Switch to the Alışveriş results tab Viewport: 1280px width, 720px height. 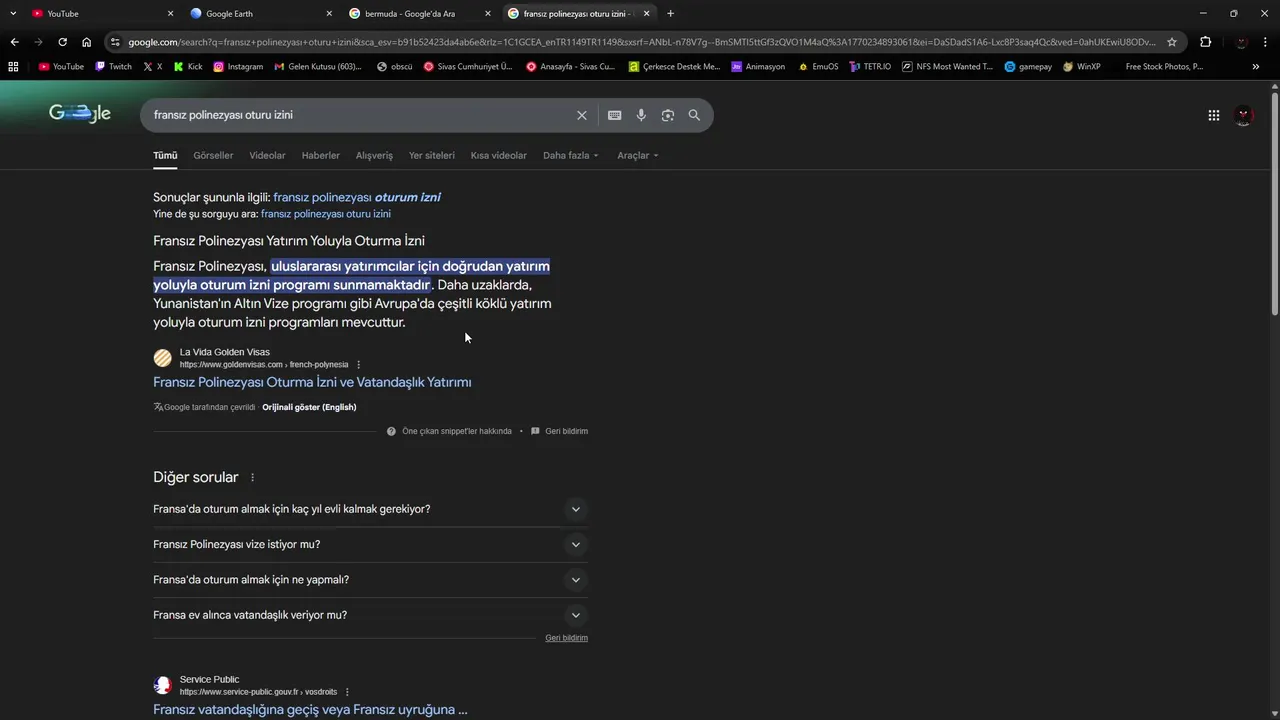coord(374,155)
